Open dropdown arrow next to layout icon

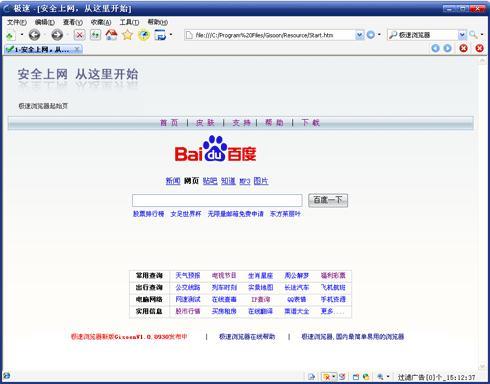[x=171, y=35]
